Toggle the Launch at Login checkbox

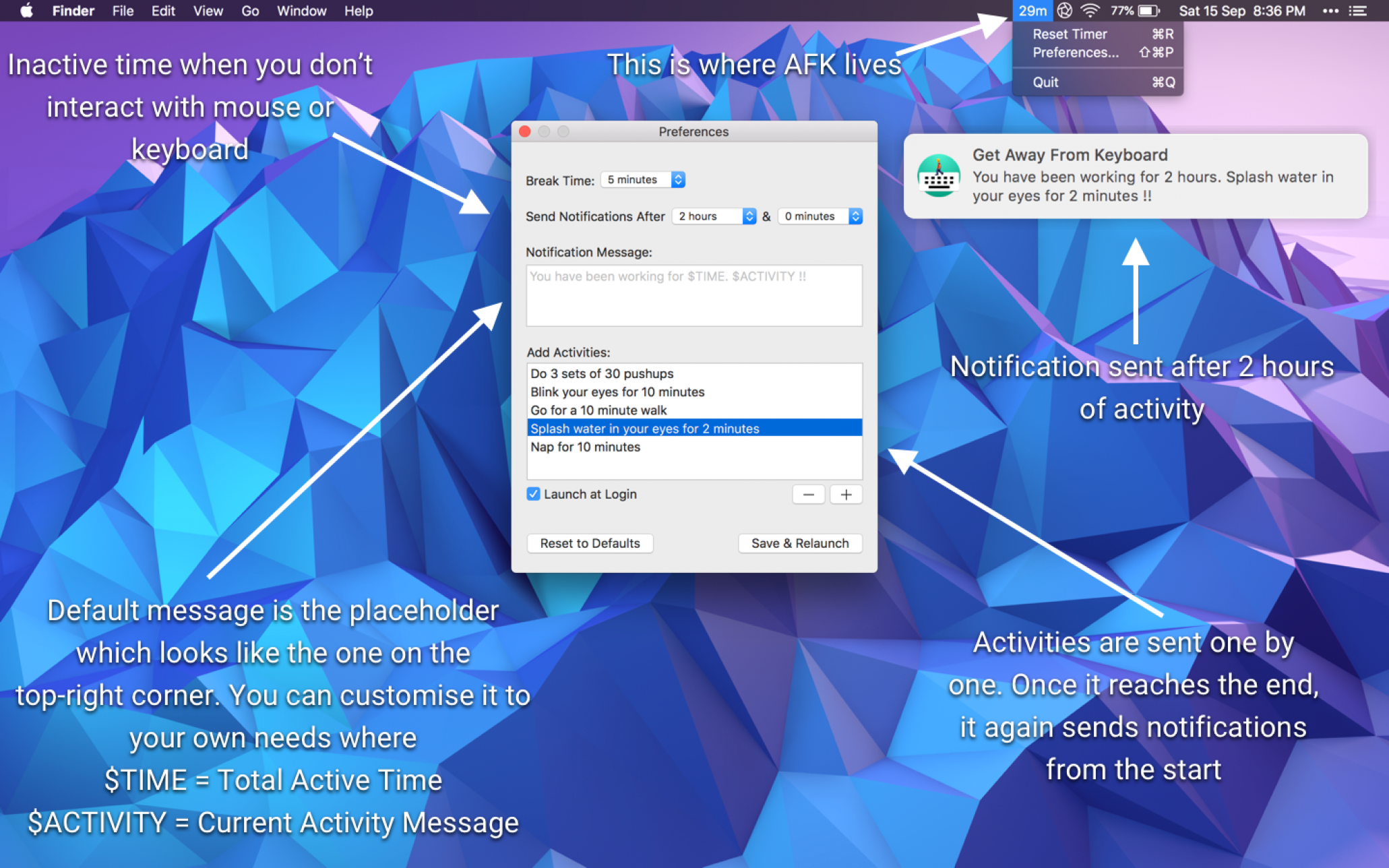click(533, 494)
